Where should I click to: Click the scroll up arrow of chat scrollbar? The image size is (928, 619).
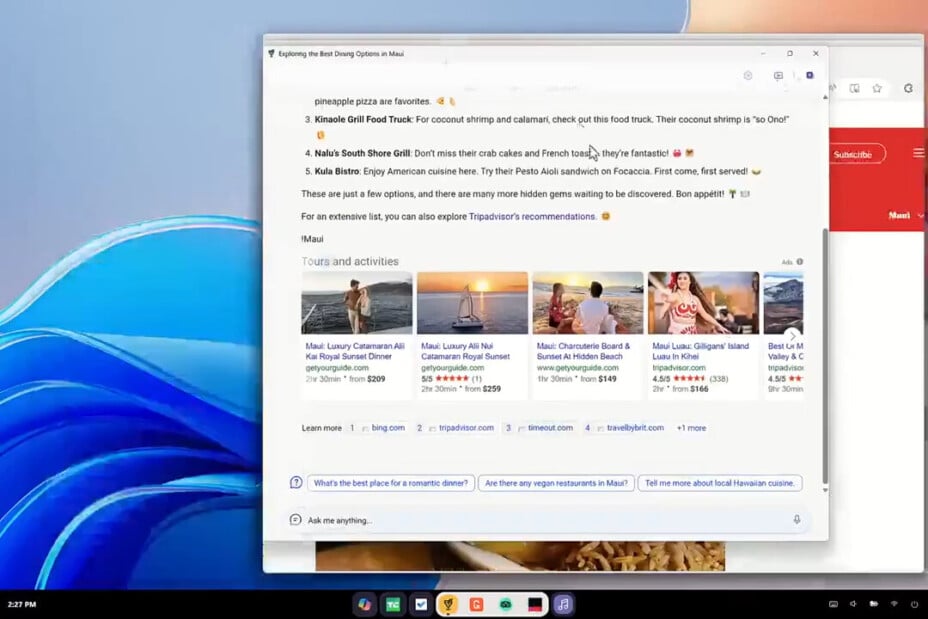point(825,98)
